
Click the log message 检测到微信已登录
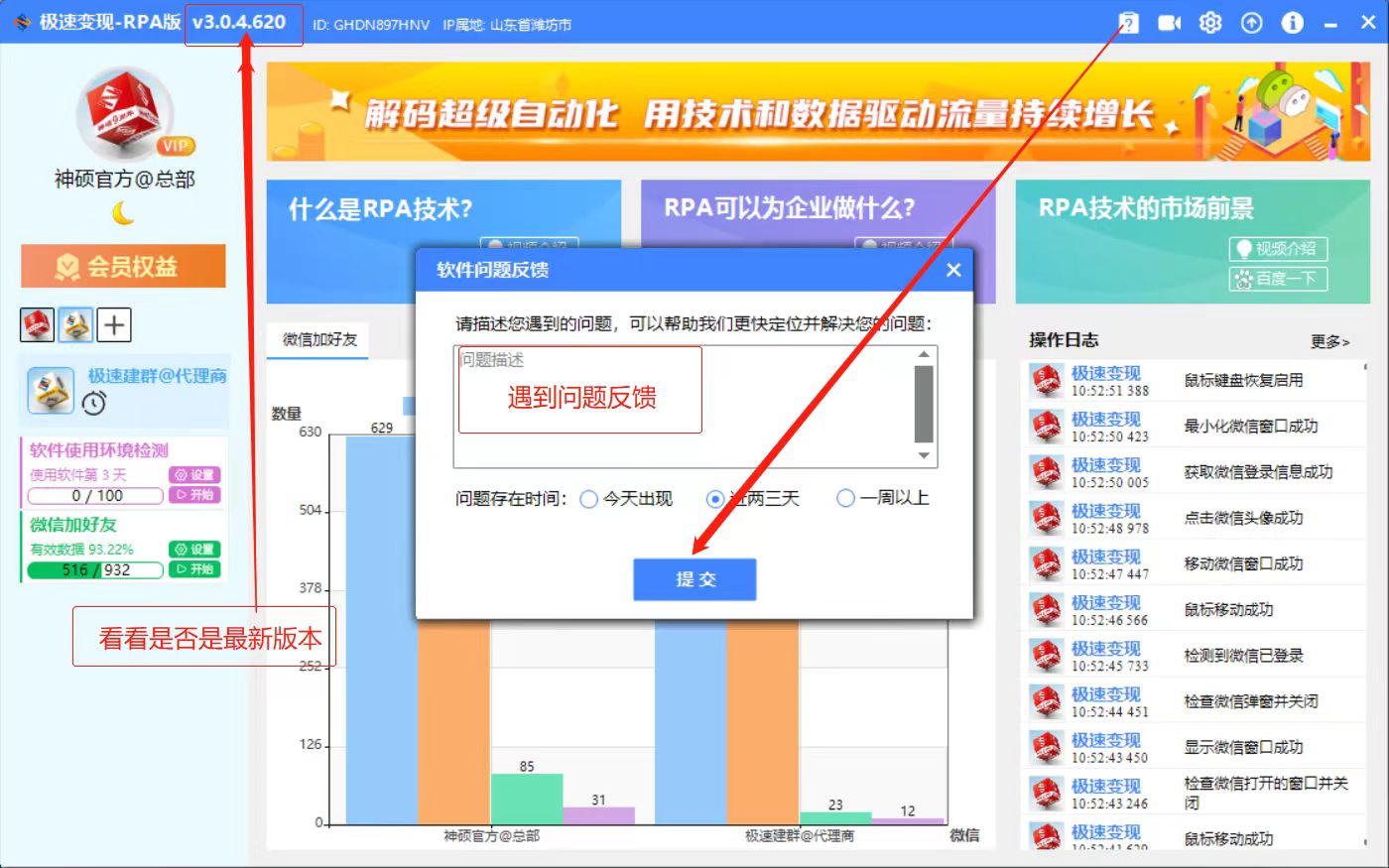(x=1243, y=656)
